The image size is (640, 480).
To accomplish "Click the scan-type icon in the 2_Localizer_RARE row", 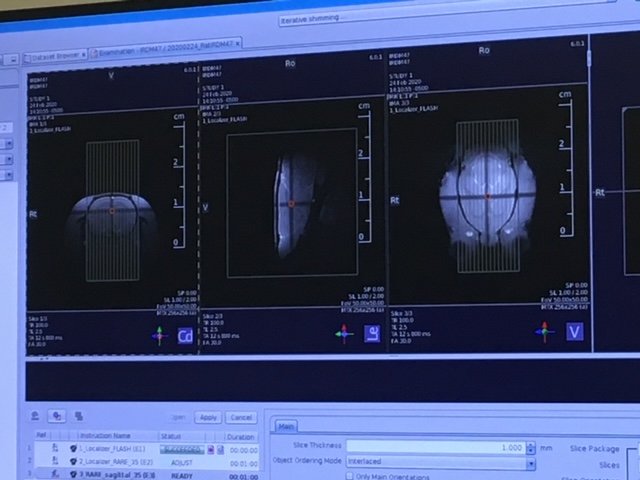I will [x=55, y=461].
